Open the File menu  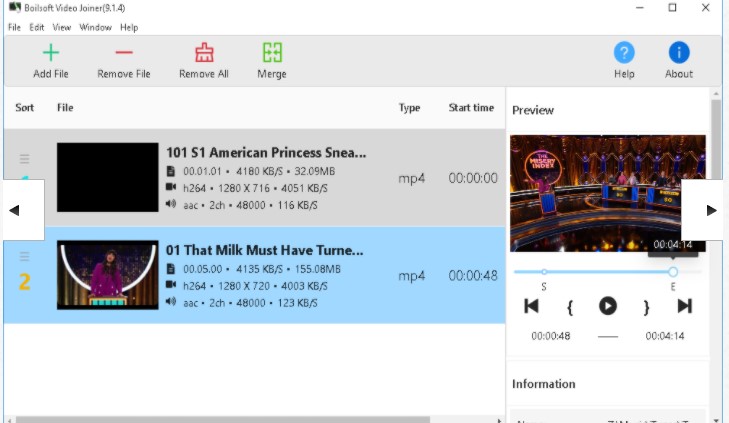[x=14, y=27]
